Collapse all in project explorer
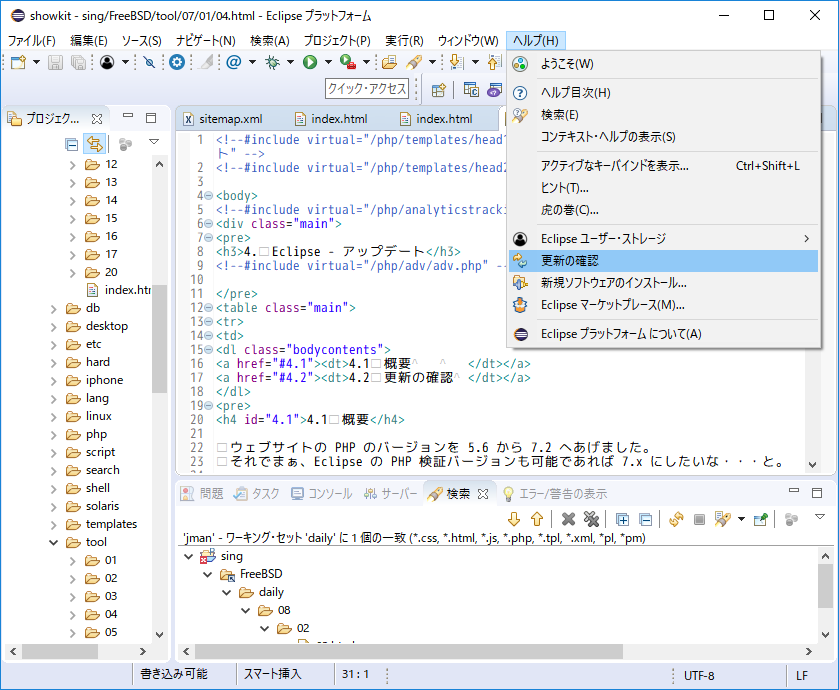This screenshot has width=839, height=690. [71, 144]
